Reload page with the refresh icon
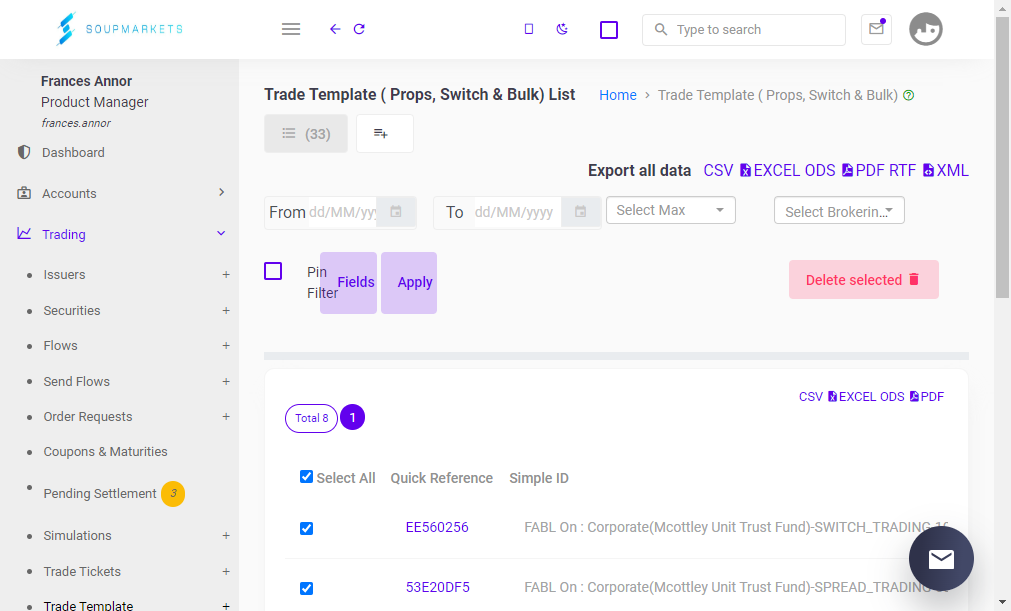 pyautogui.click(x=359, y=29)
